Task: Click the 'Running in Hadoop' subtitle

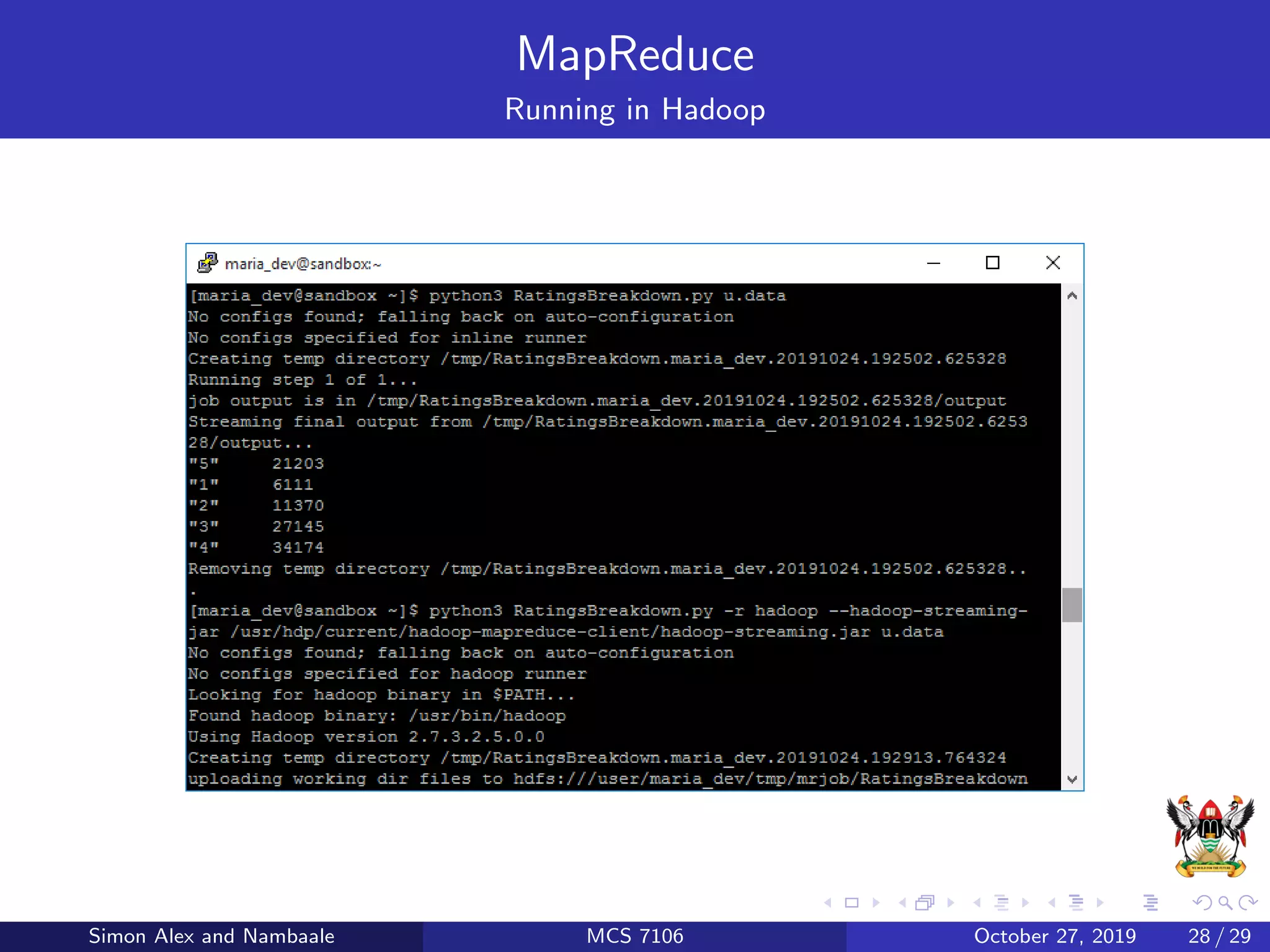Action: (x=635, y=110)
